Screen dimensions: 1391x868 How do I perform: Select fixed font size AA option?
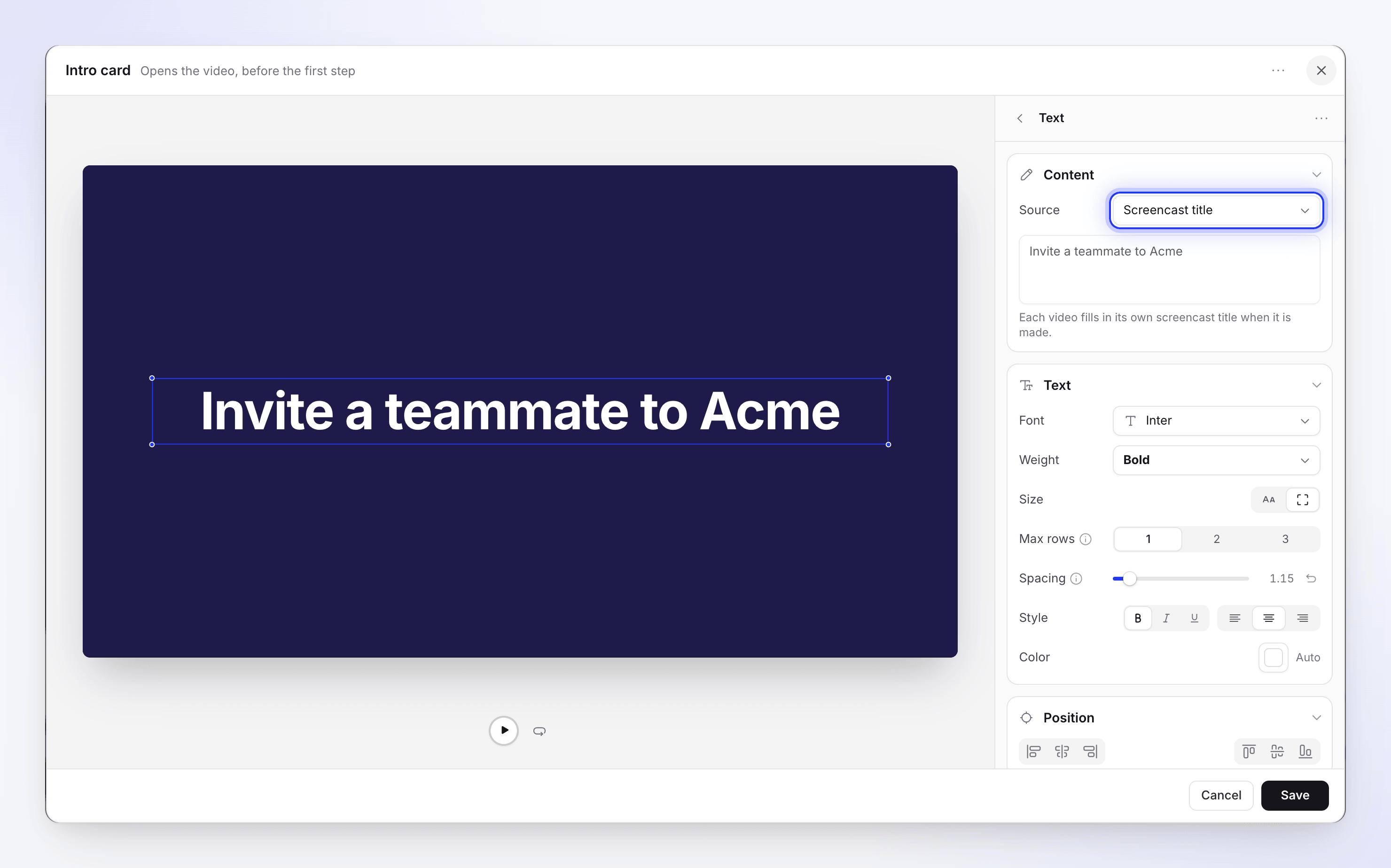pos(1269,499)
